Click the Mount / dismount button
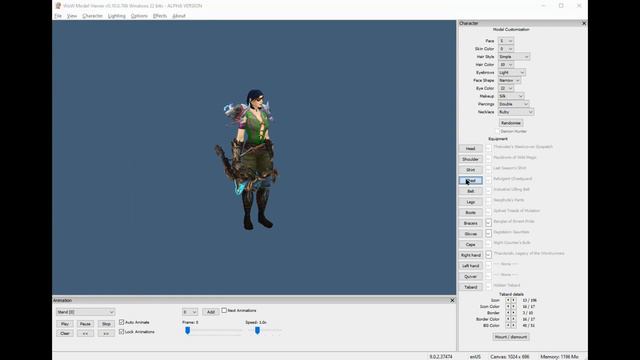Viewport: 640px width, 360px height. 511,337
